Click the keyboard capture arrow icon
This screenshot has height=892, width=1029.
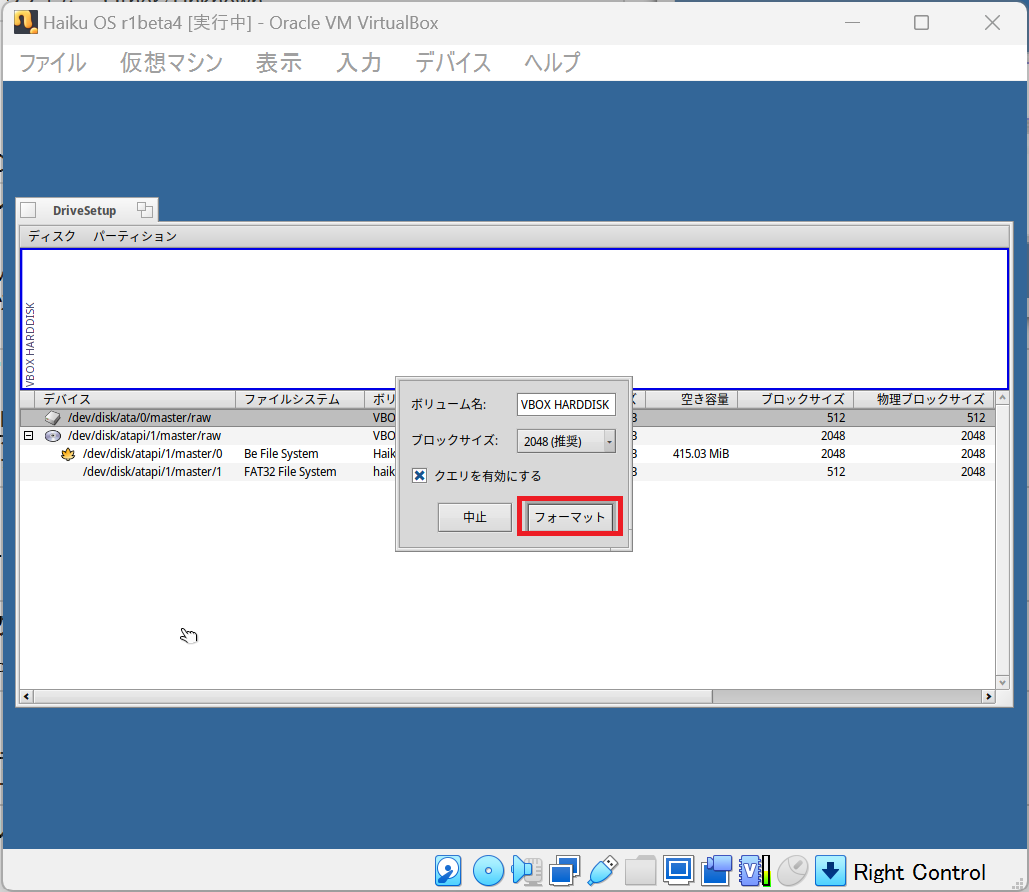(x=830, y=871)
